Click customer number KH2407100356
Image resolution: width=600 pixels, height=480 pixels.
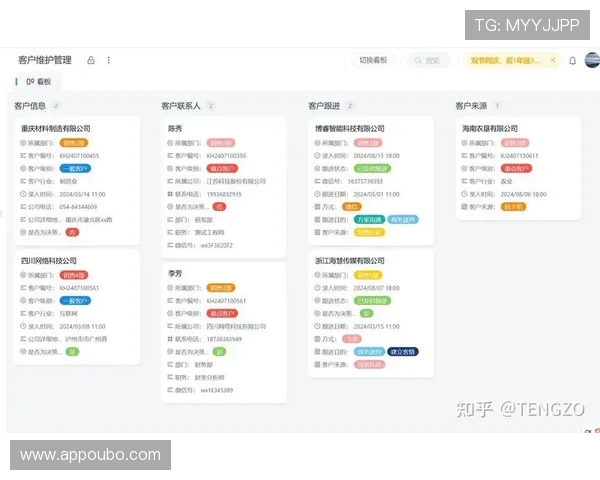[x=226, y=156]
